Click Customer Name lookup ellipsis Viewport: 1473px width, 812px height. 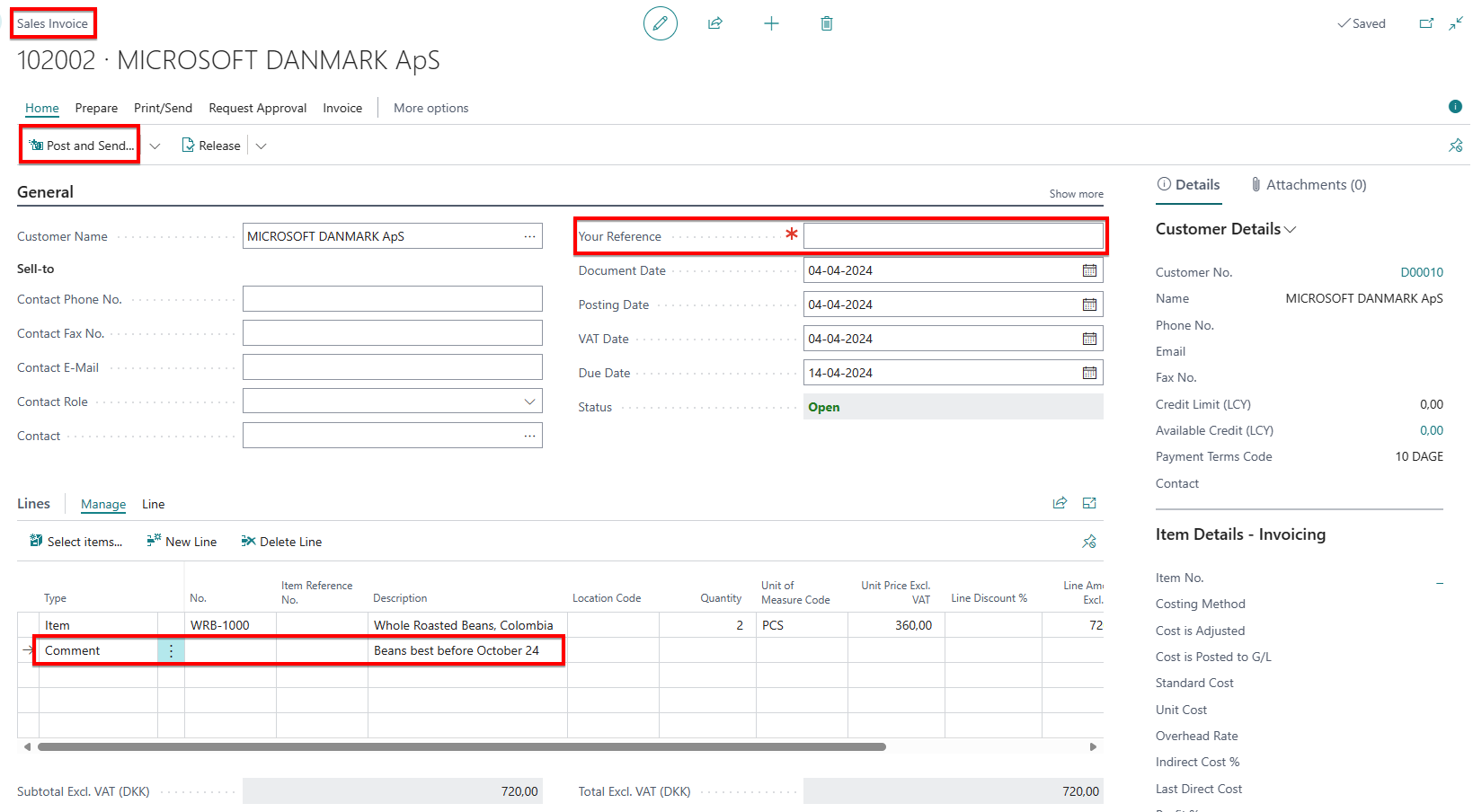[x=530, y=236]
